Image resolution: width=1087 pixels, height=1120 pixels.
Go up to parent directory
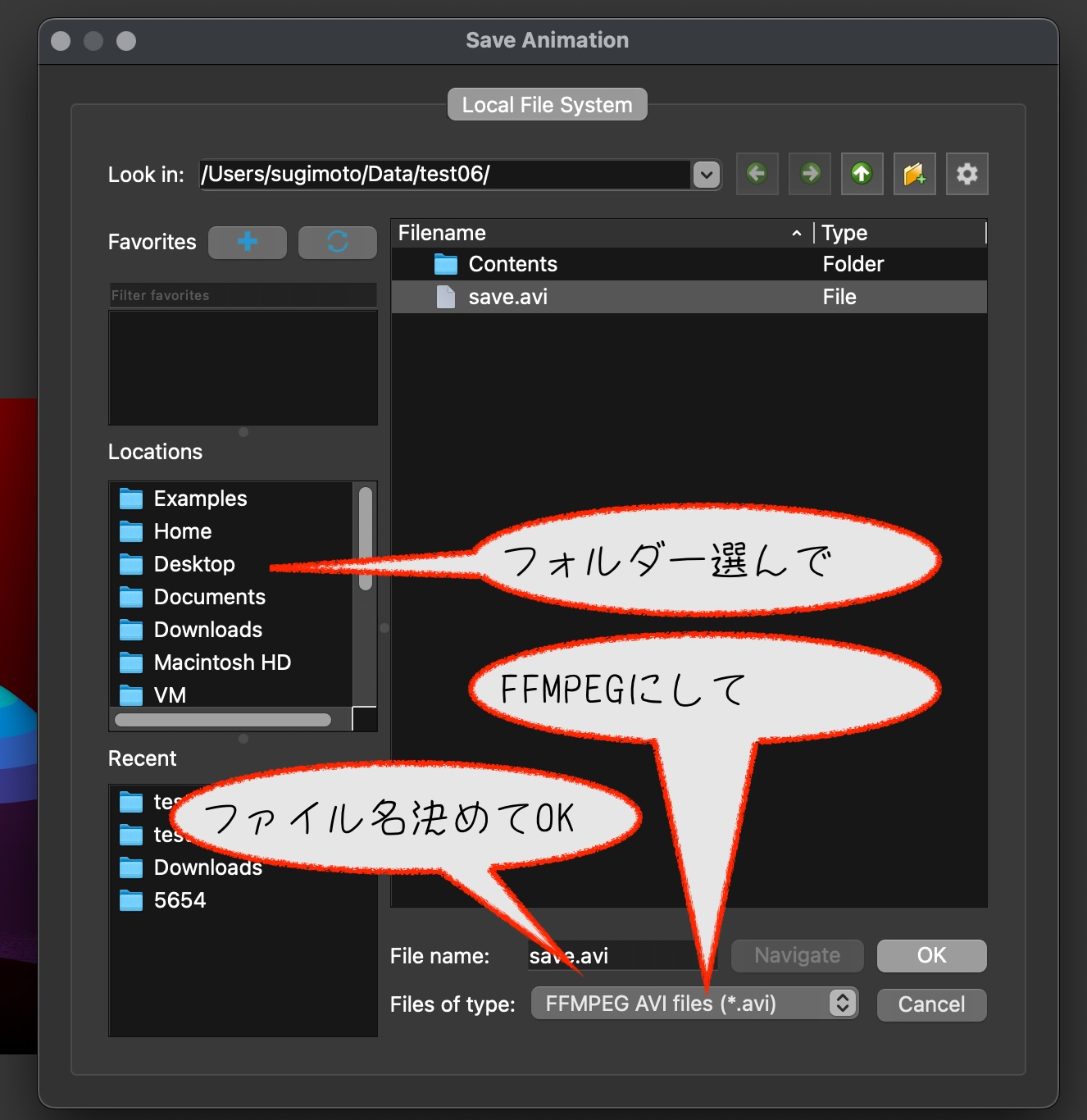click(862, 174)
